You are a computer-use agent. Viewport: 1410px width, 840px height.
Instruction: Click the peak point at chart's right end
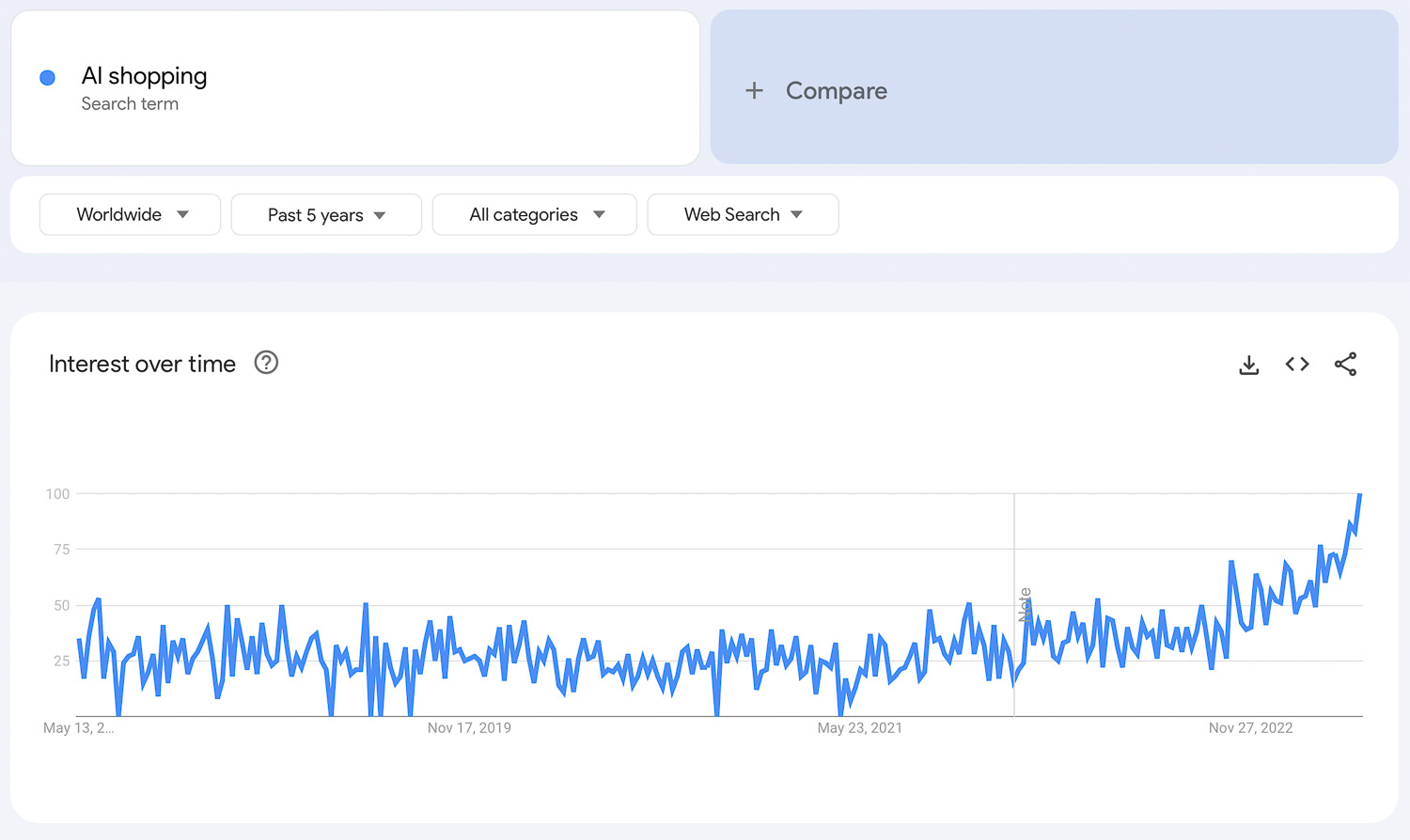(x=1359, y=495)
